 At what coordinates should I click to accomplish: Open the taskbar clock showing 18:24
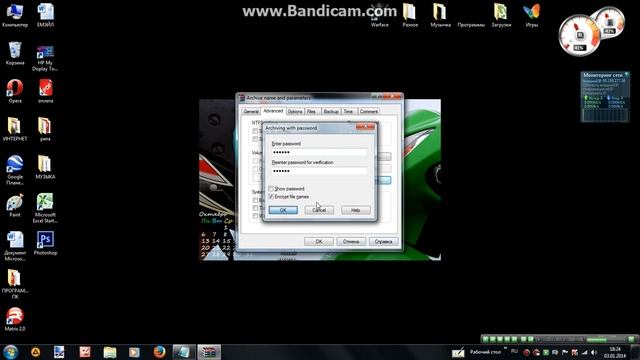tap(615, 352)
